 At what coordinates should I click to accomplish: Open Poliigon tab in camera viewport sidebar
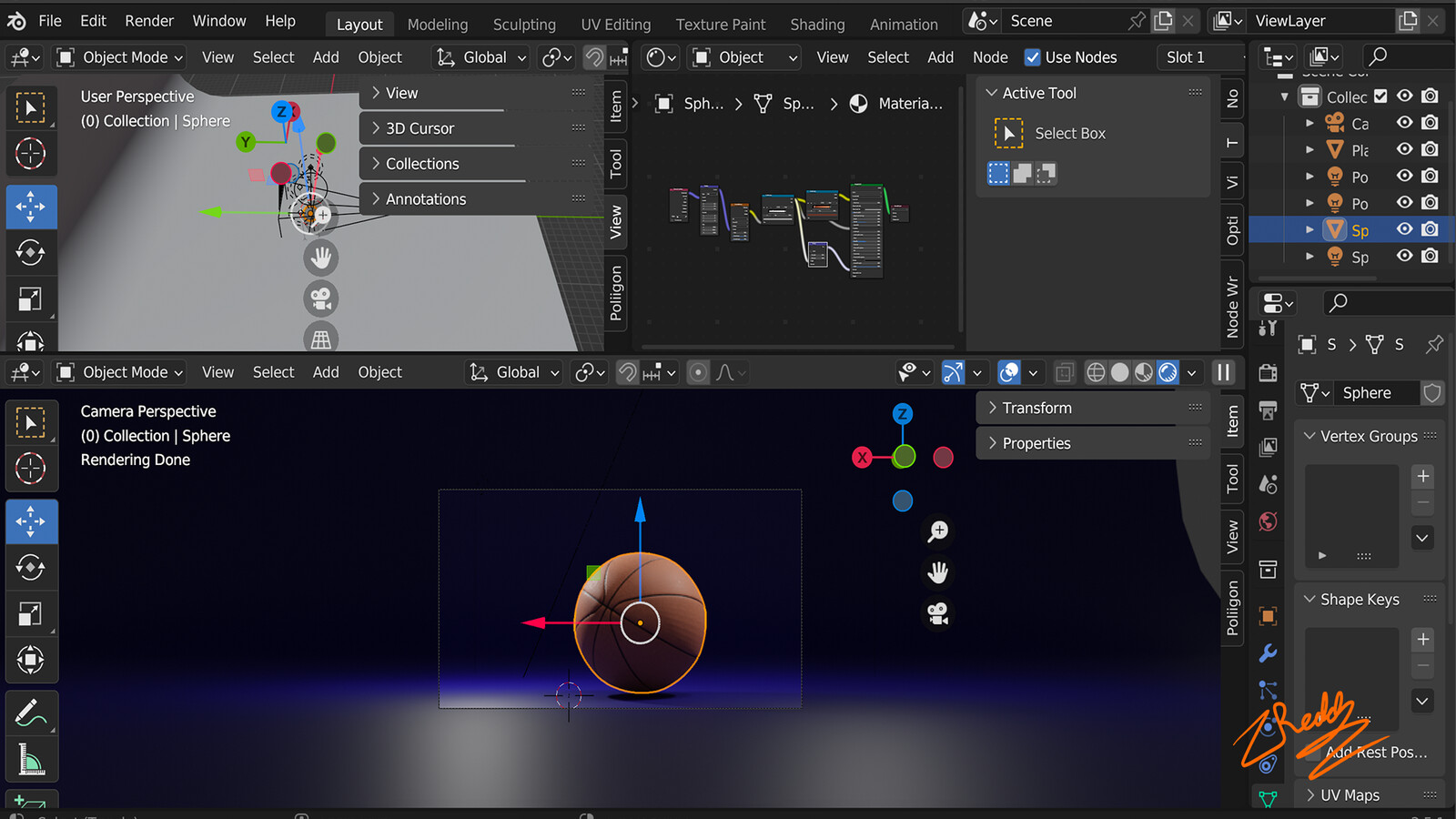click(1232, 608)
